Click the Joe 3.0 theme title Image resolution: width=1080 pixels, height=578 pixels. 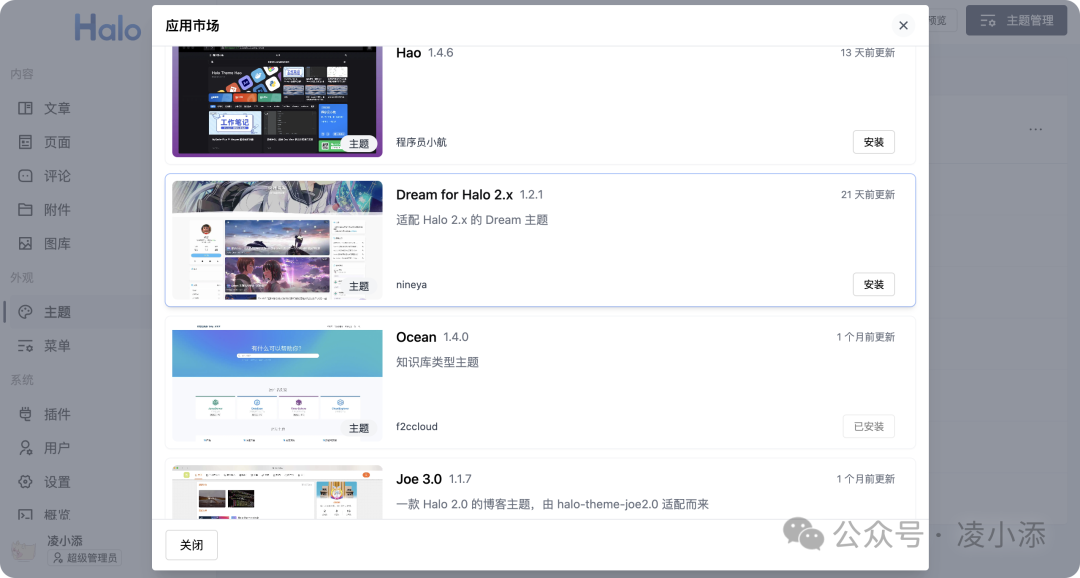(x=419, y=479)
